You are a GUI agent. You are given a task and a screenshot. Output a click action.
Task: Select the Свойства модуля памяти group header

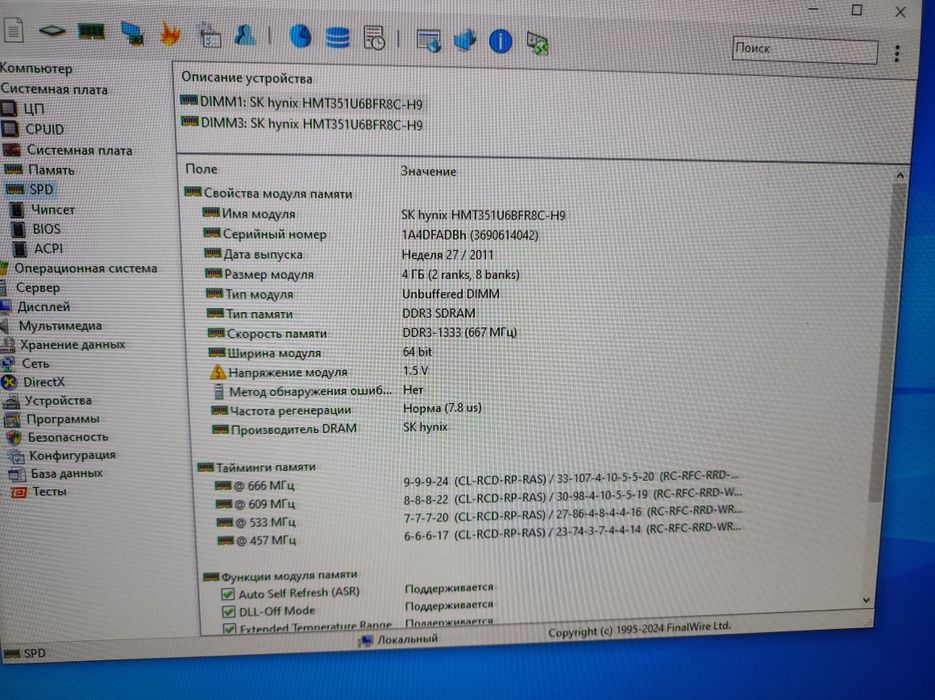pyautogui.click(x=268, y=193)
